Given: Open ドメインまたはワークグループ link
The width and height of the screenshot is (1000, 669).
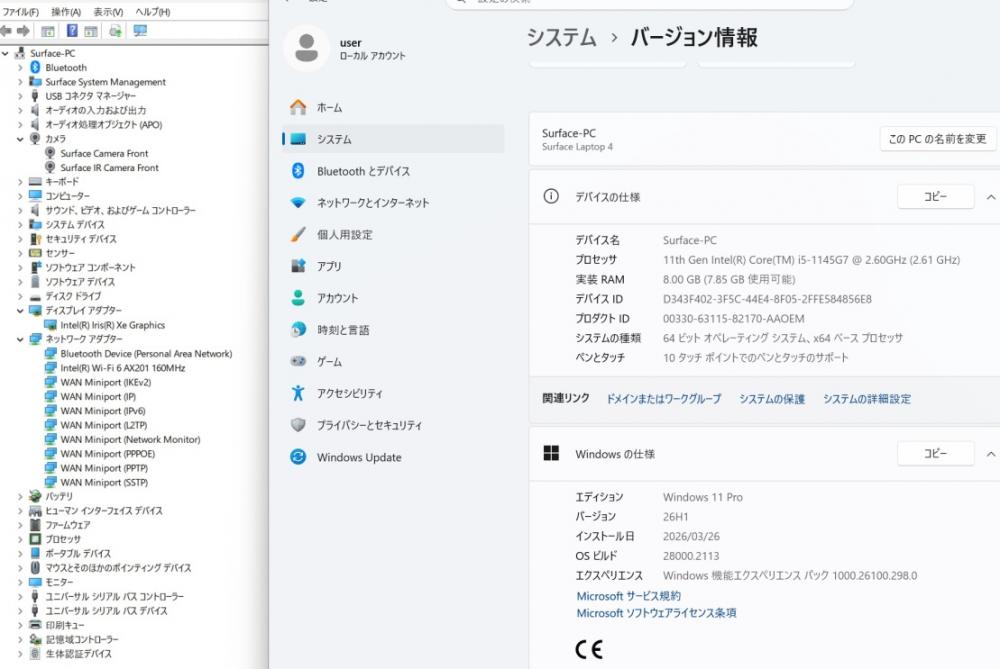Looking at the screenshot, I should (663, 399).
